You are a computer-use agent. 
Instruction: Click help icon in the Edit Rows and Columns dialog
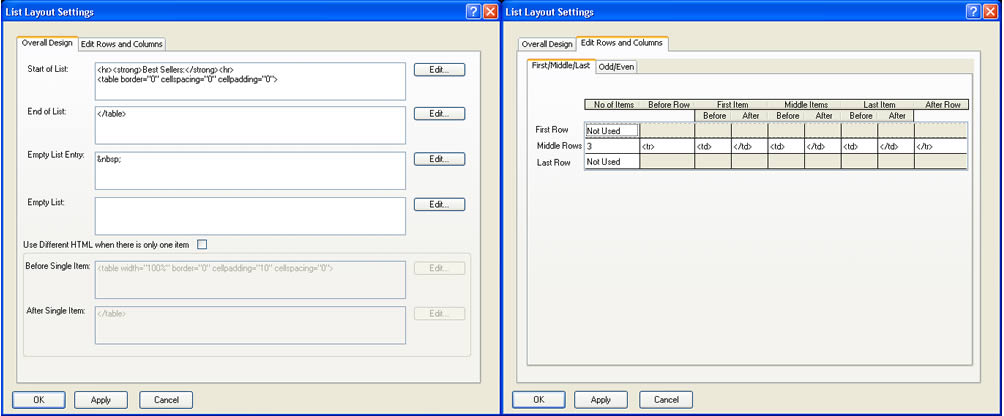pos(973,11)
